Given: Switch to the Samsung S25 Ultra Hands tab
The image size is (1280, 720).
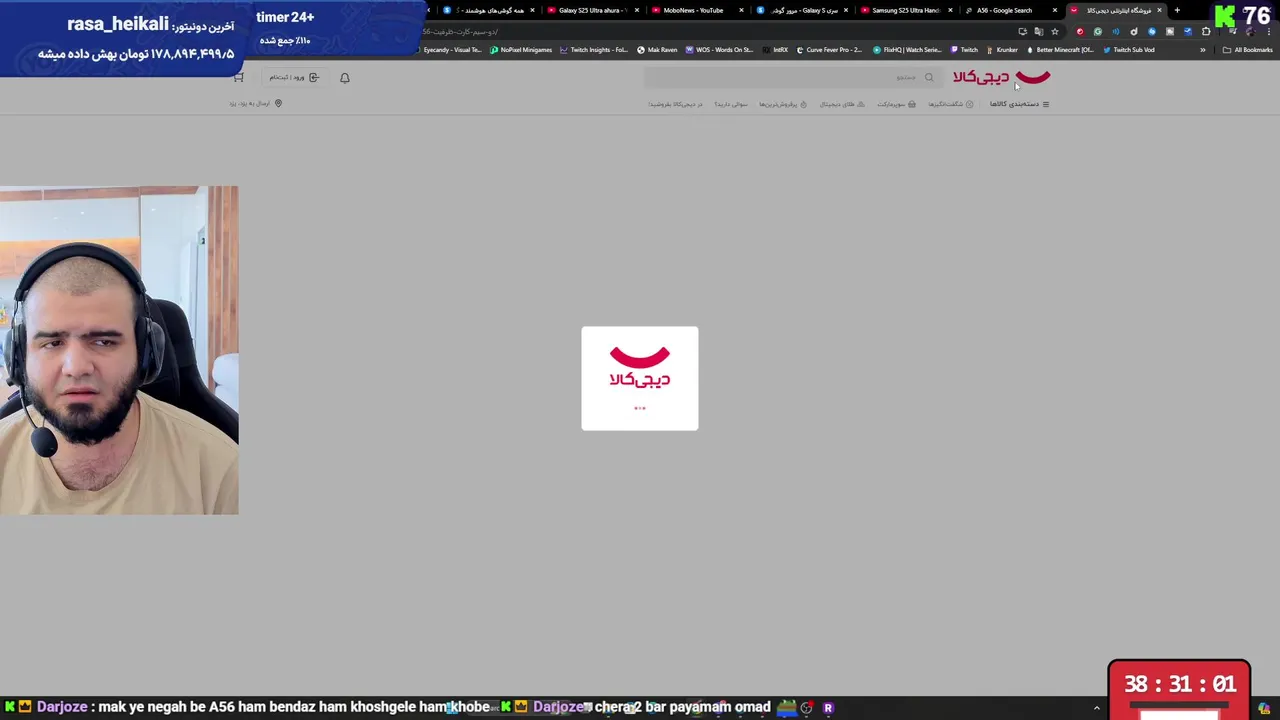Looking at the screenshot, I should (x=905, y=10).
